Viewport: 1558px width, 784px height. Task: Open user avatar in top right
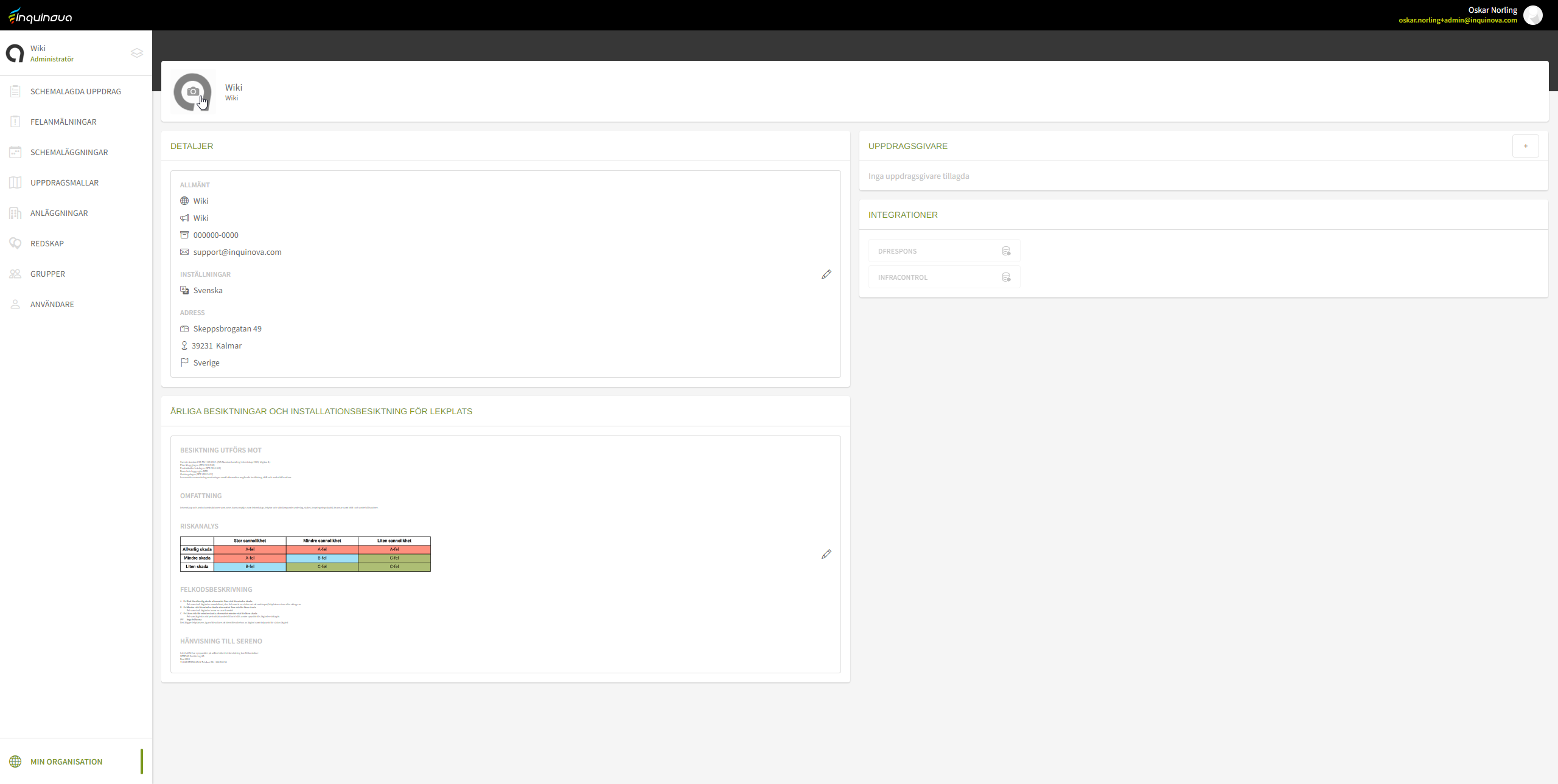(1533, 15)
